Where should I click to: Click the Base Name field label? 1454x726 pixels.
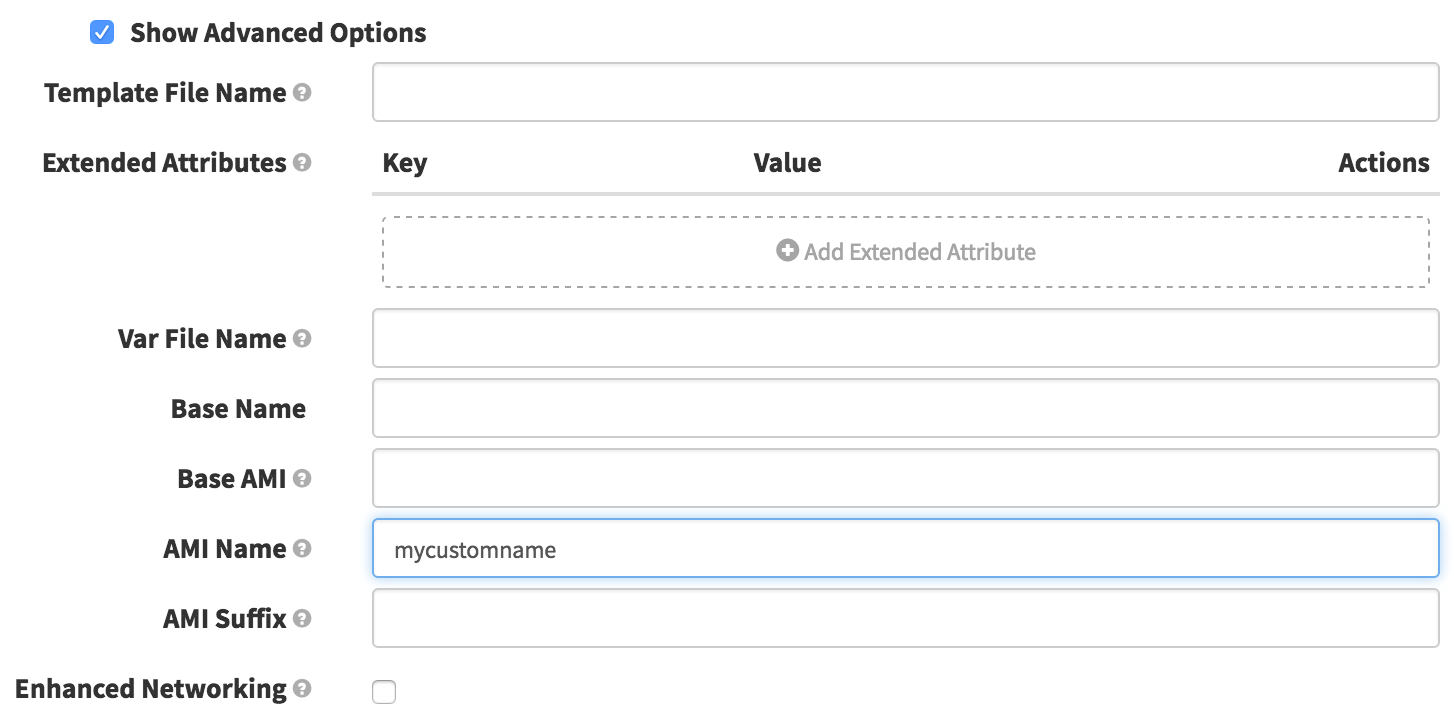[x=238, y=409]
